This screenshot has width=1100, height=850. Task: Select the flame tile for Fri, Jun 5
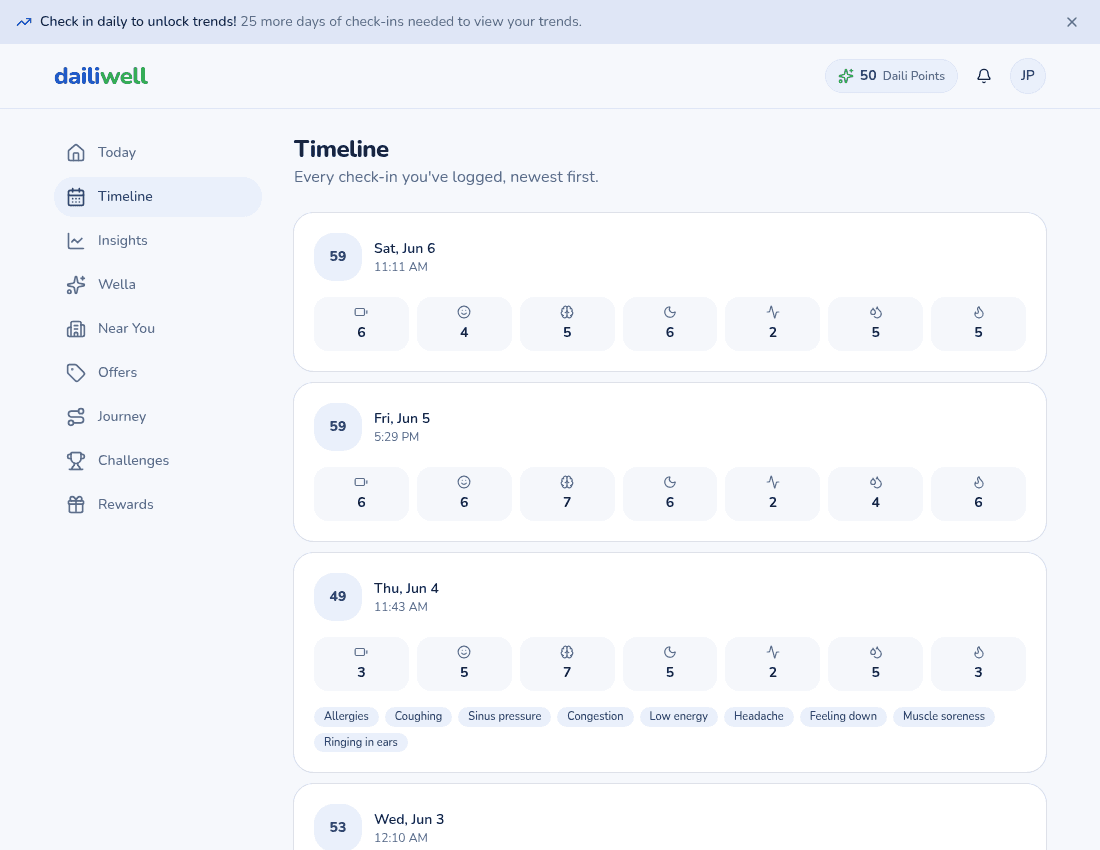tap(978, 494)
